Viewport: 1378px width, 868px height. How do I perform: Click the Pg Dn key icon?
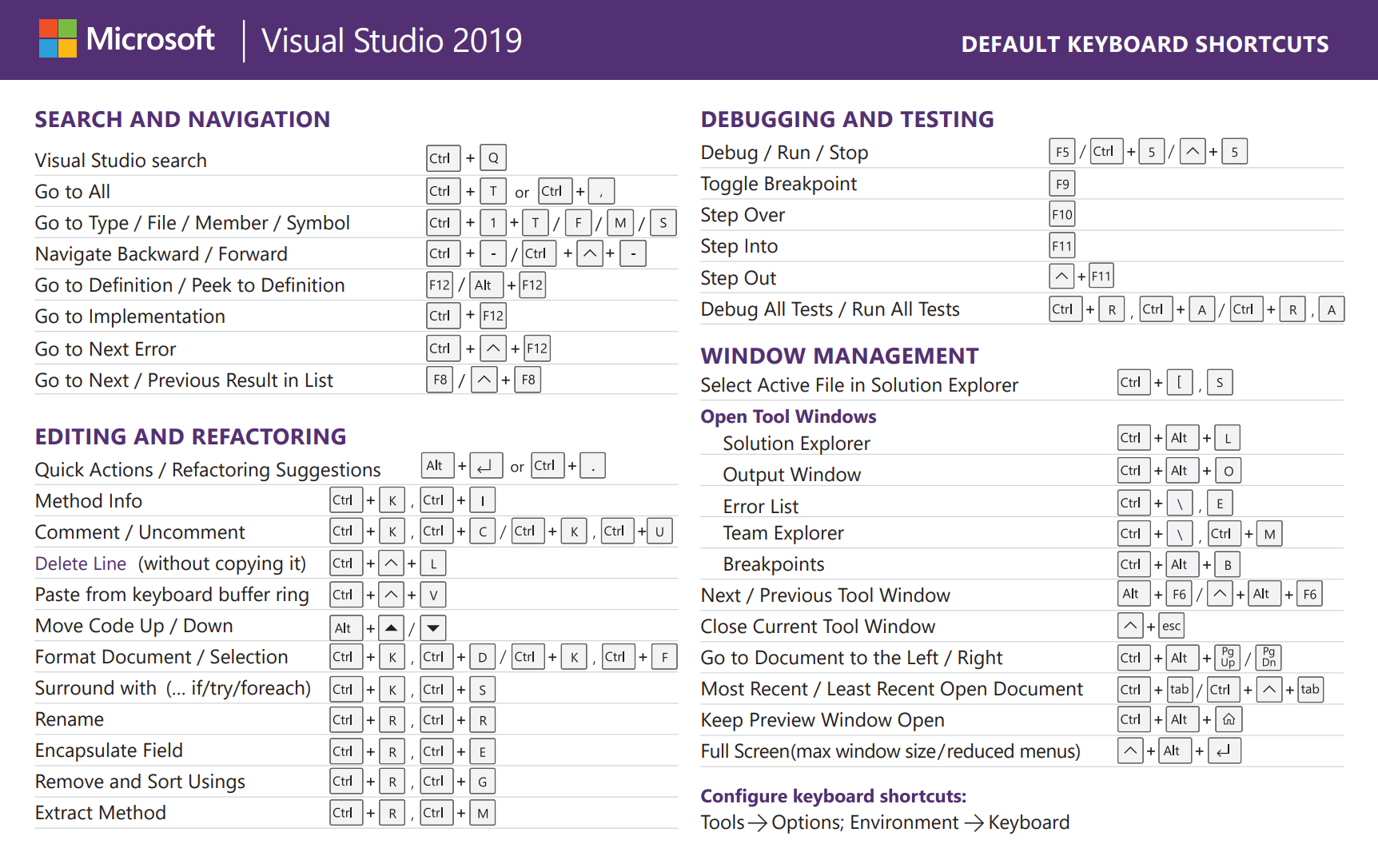(x=1268, y=658)
